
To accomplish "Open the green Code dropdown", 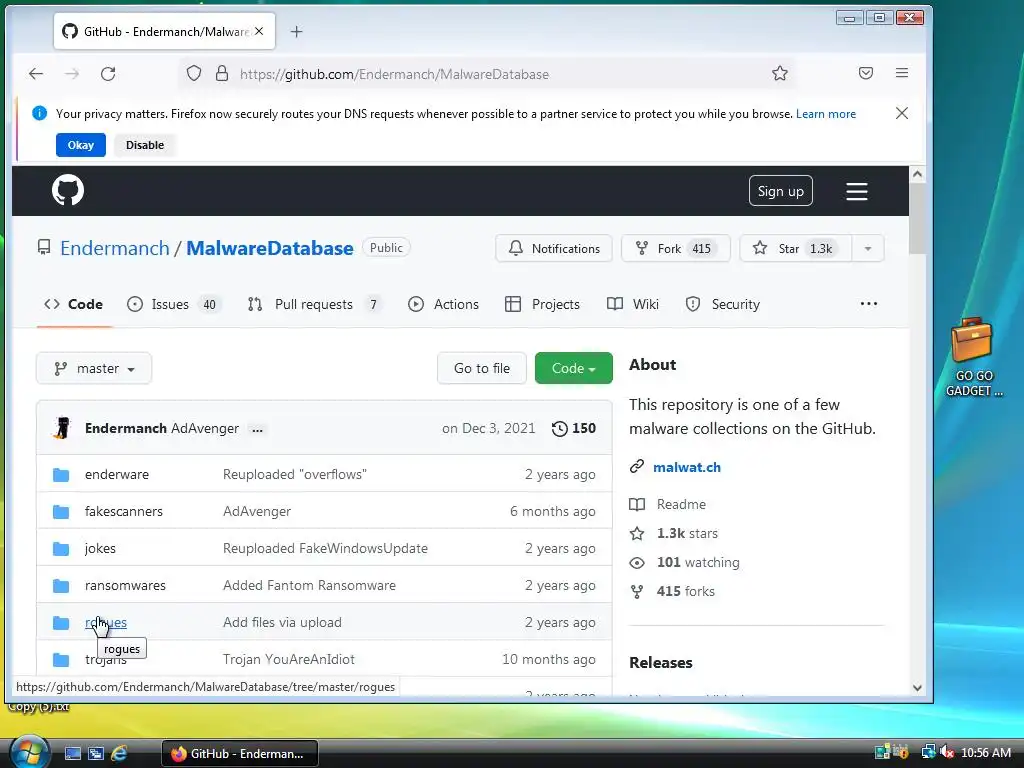I will click(x=573, y=368).
